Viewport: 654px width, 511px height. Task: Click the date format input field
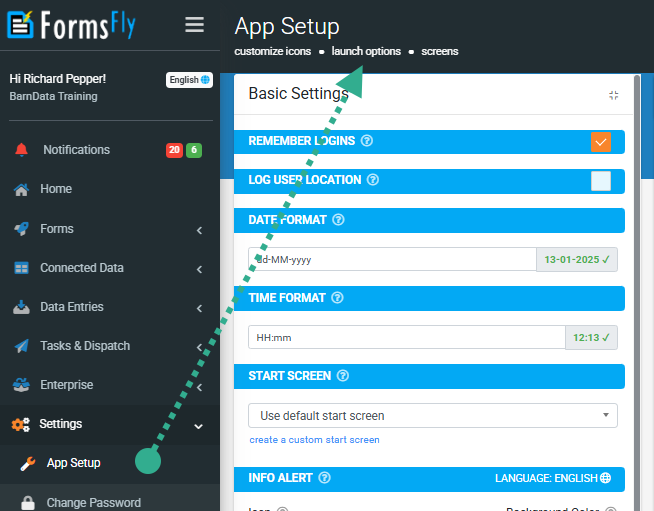(392, 259)
